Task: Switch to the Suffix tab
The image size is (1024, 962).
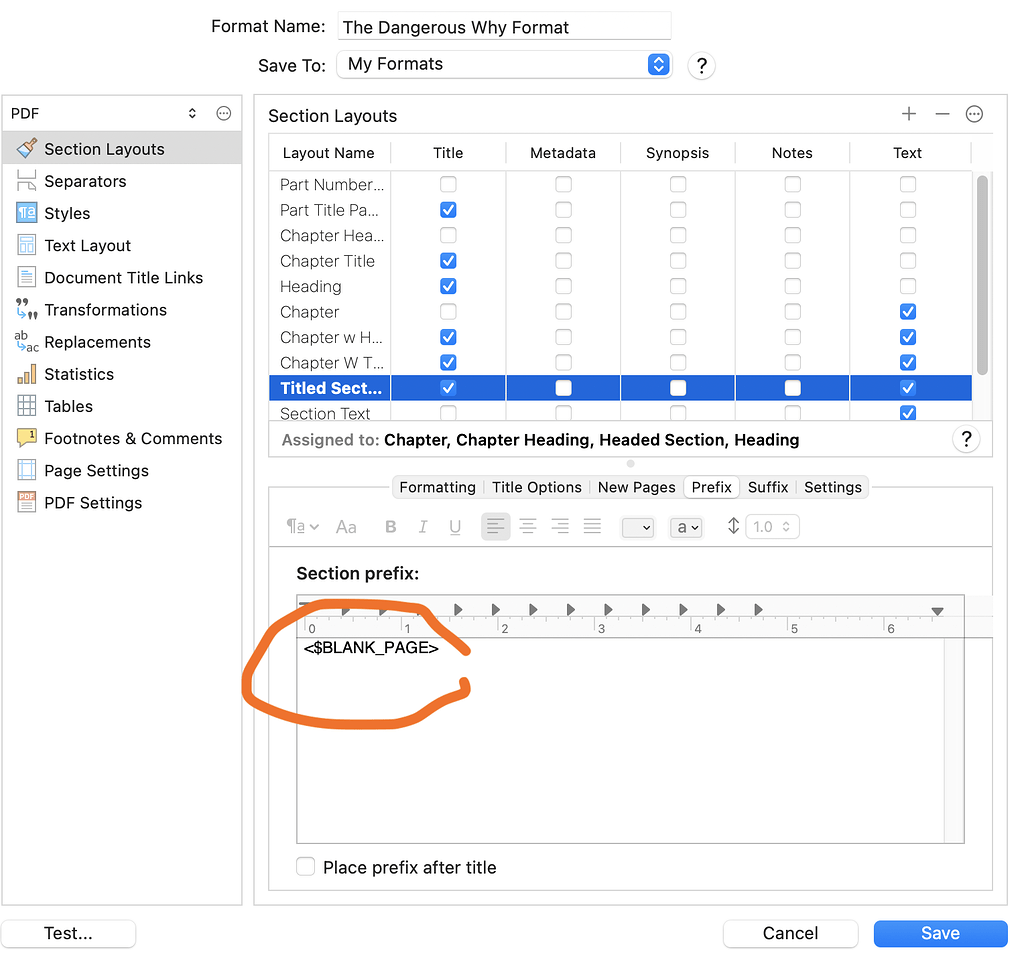Action: pos(768,487)
